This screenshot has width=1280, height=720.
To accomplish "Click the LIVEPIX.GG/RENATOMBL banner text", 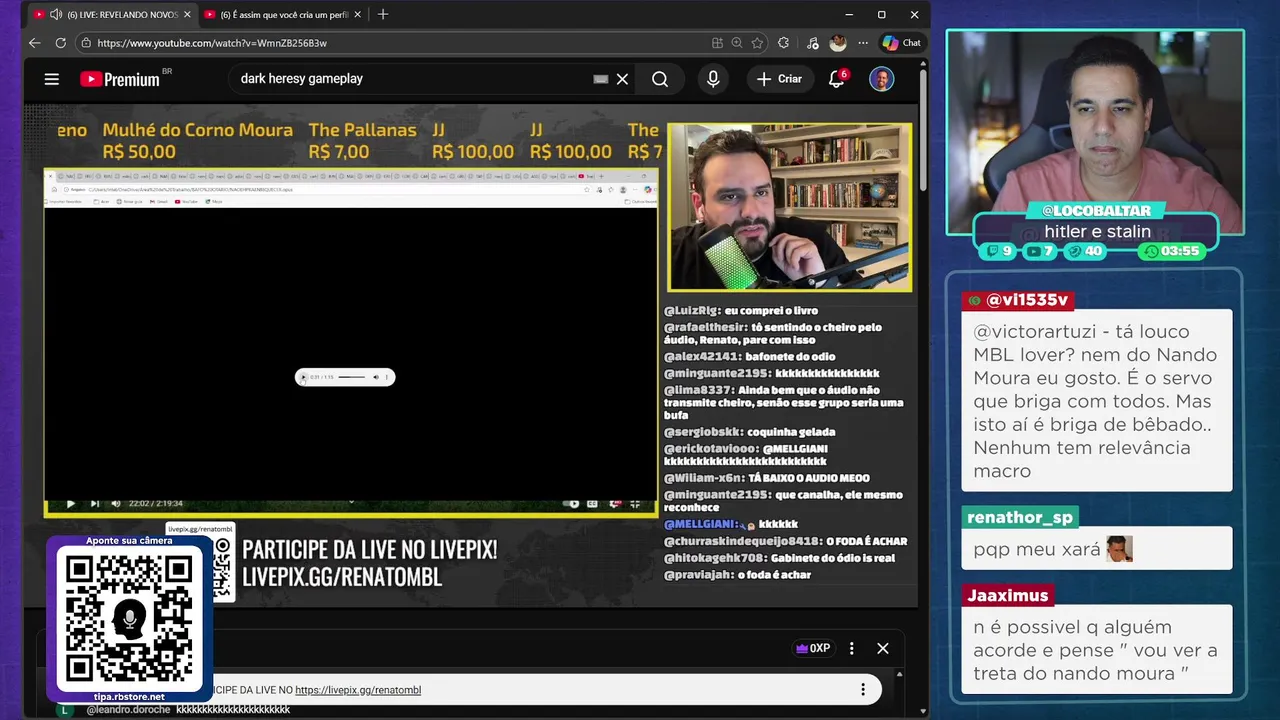I will coord(342,578).
